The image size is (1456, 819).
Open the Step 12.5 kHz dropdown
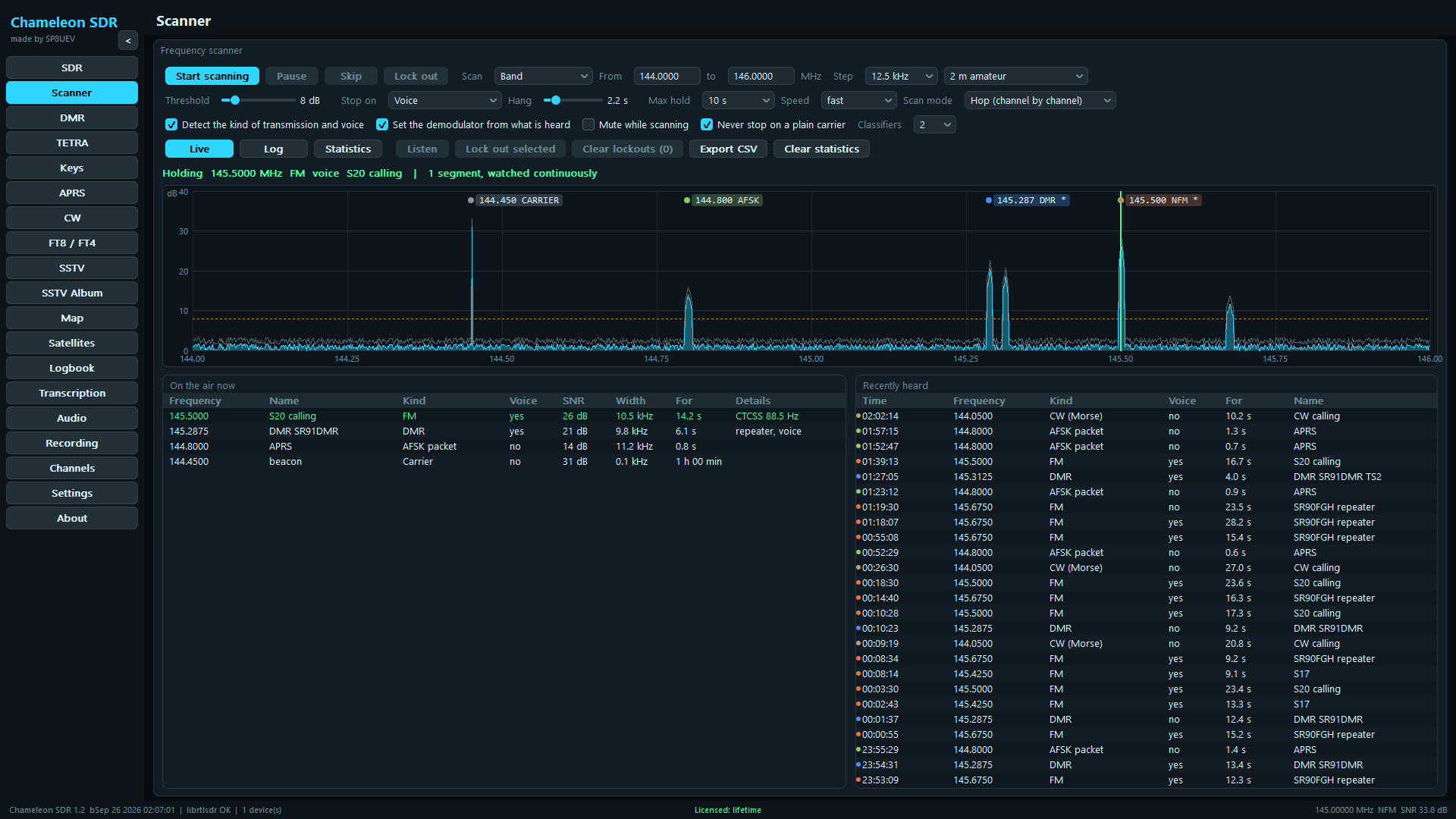[x=902, y=77]
